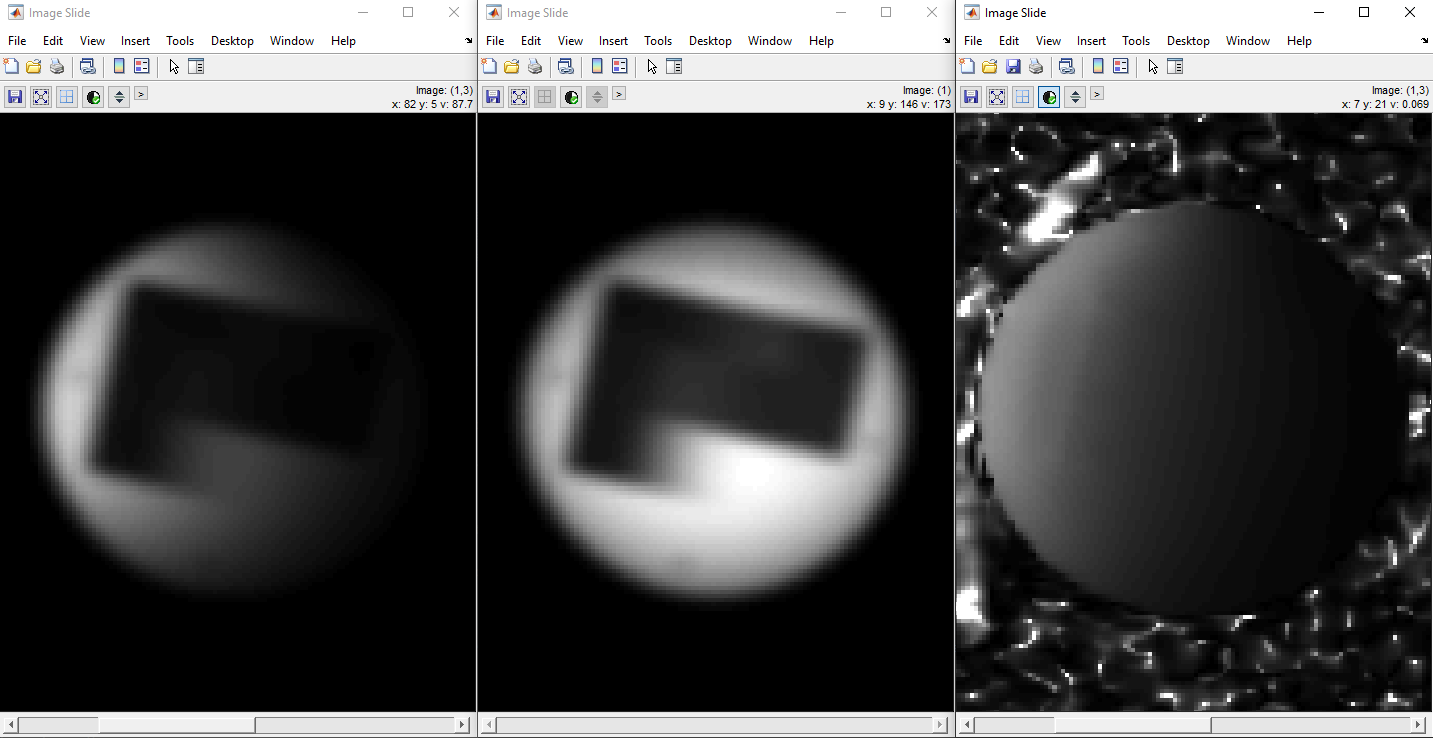Click left window's horizontal scrollbar thumb
The image size is (1433, 738).
pos(176,725)
